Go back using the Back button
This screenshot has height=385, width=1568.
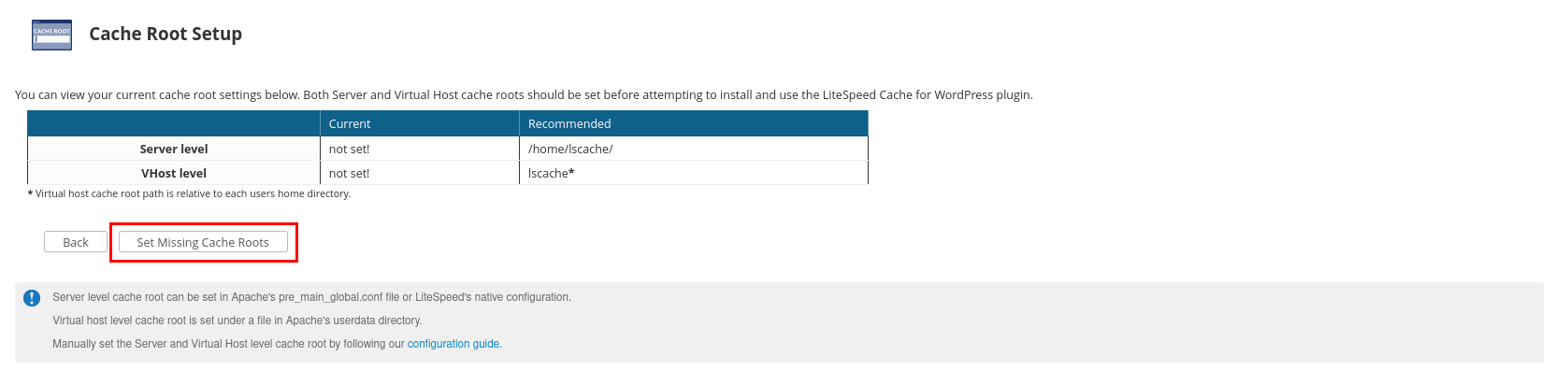tap(76, 242)
